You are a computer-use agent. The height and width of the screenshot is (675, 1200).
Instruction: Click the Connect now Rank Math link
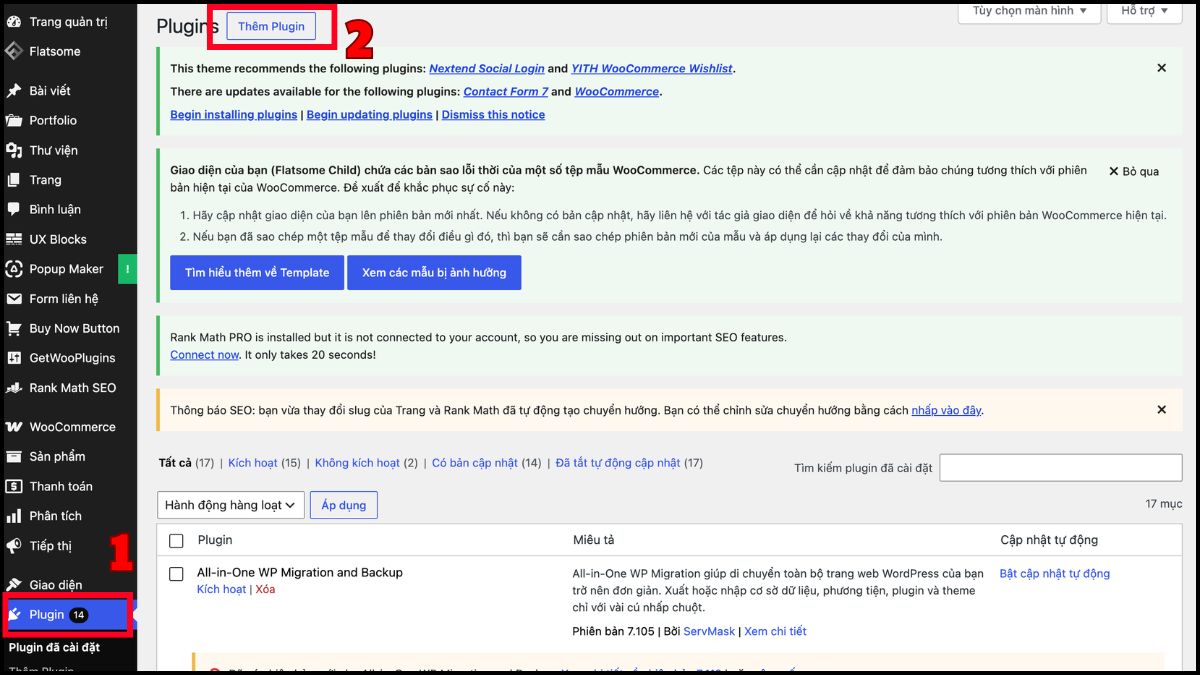(x=204, y=355)
